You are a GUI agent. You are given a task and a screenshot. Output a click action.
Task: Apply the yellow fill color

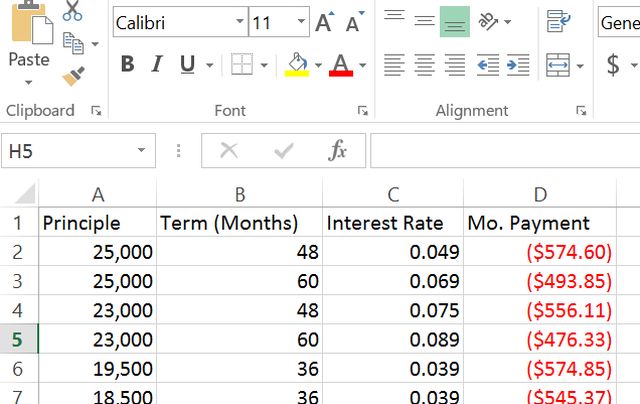[297, 65]
